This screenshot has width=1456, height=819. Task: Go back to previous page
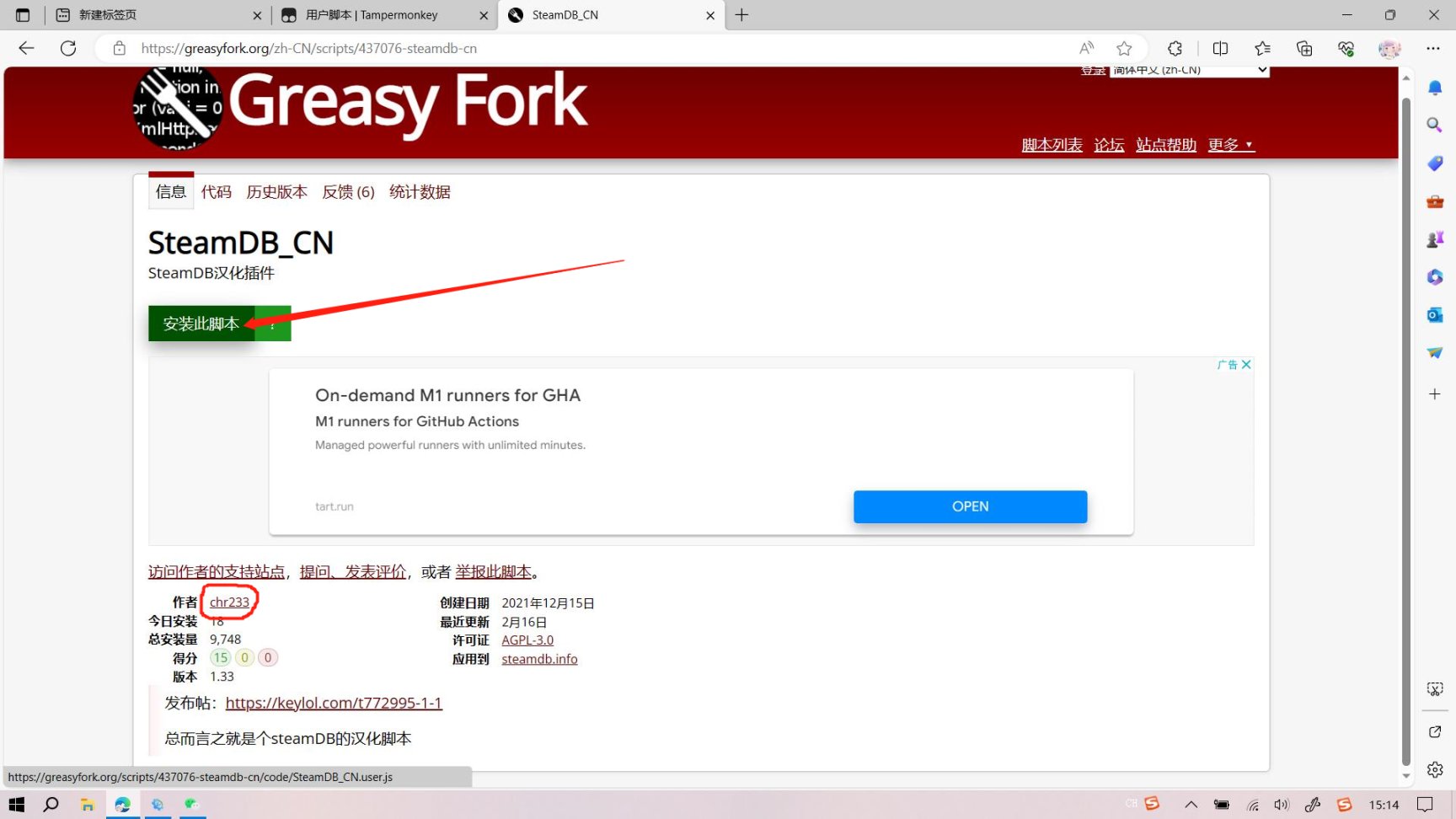[26, 48]
